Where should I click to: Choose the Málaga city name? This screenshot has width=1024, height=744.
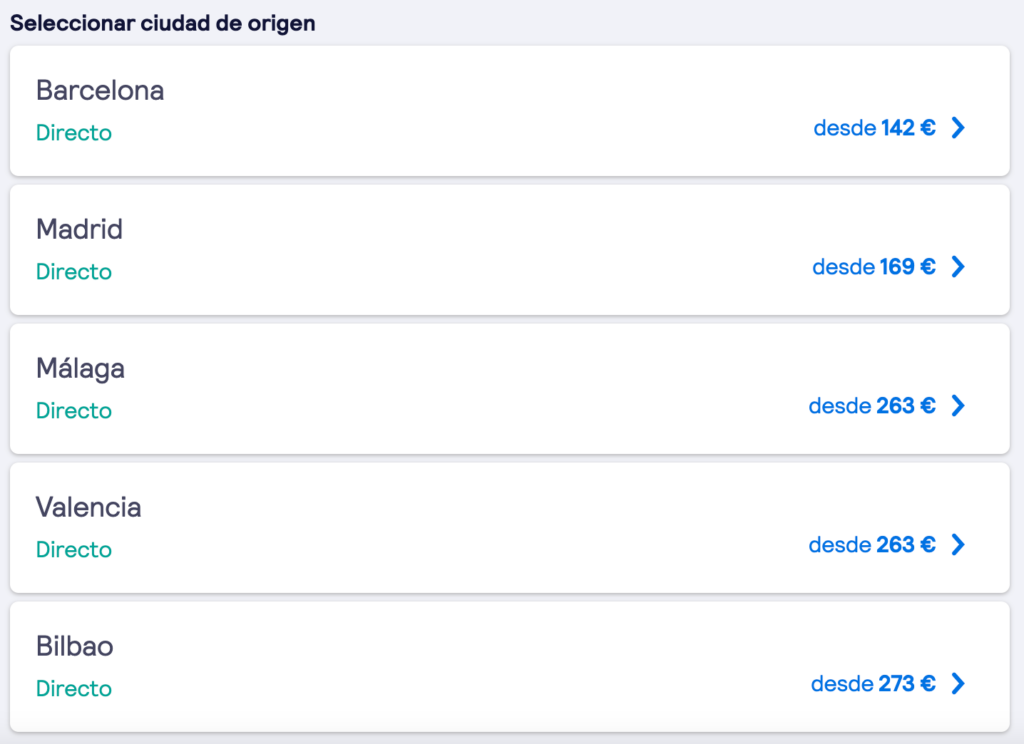pyautogui.click(x=80, y=368)
